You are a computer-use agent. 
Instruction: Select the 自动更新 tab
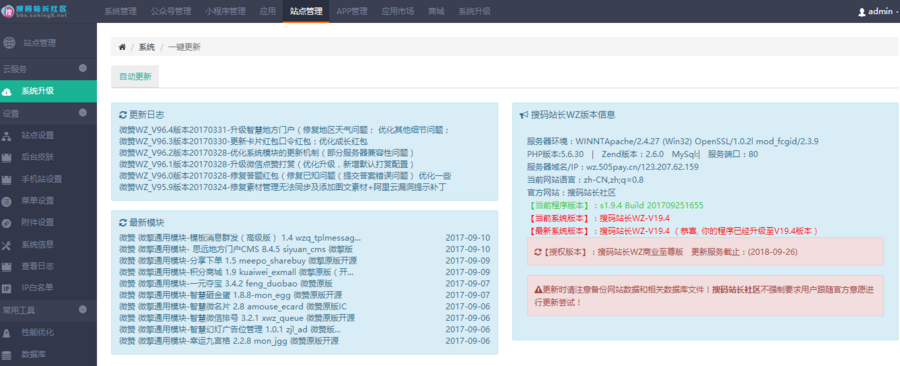click(x=135, y=77)
